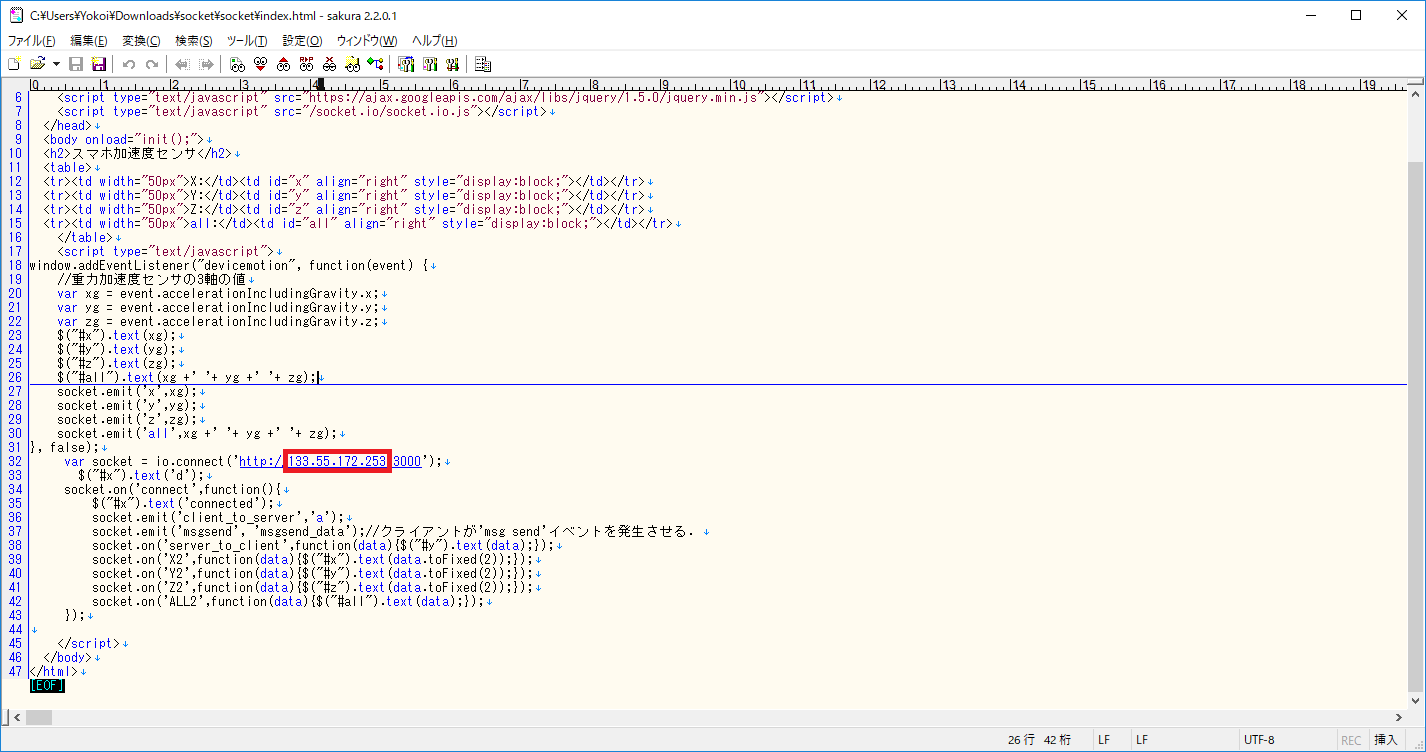
Task: Save the current file
Action: [76, 63]
